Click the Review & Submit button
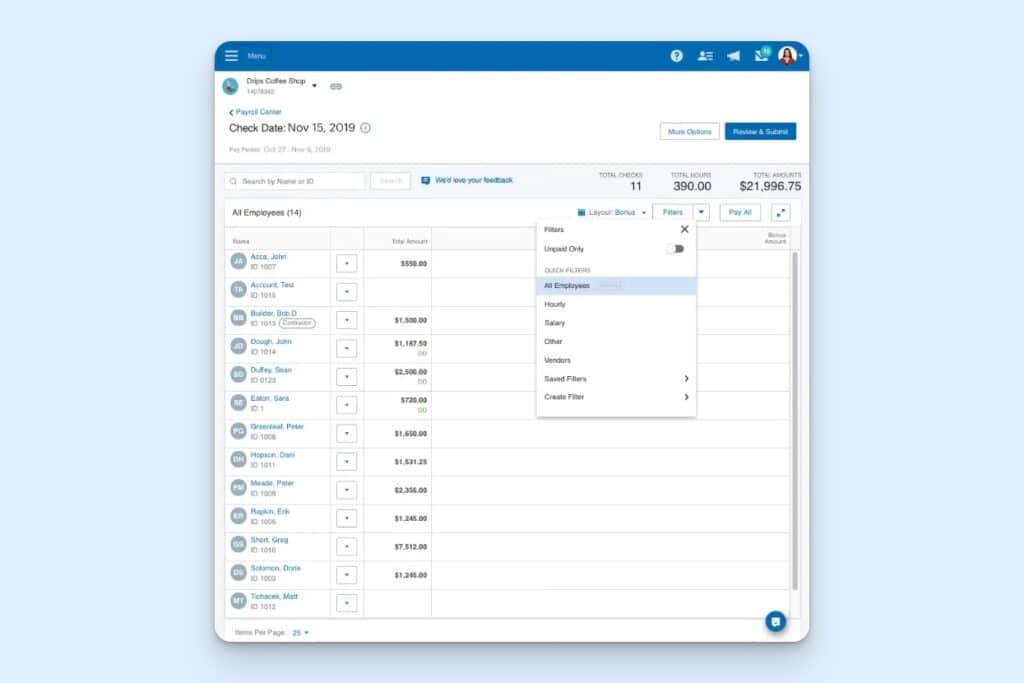 (x=760, y=131)
